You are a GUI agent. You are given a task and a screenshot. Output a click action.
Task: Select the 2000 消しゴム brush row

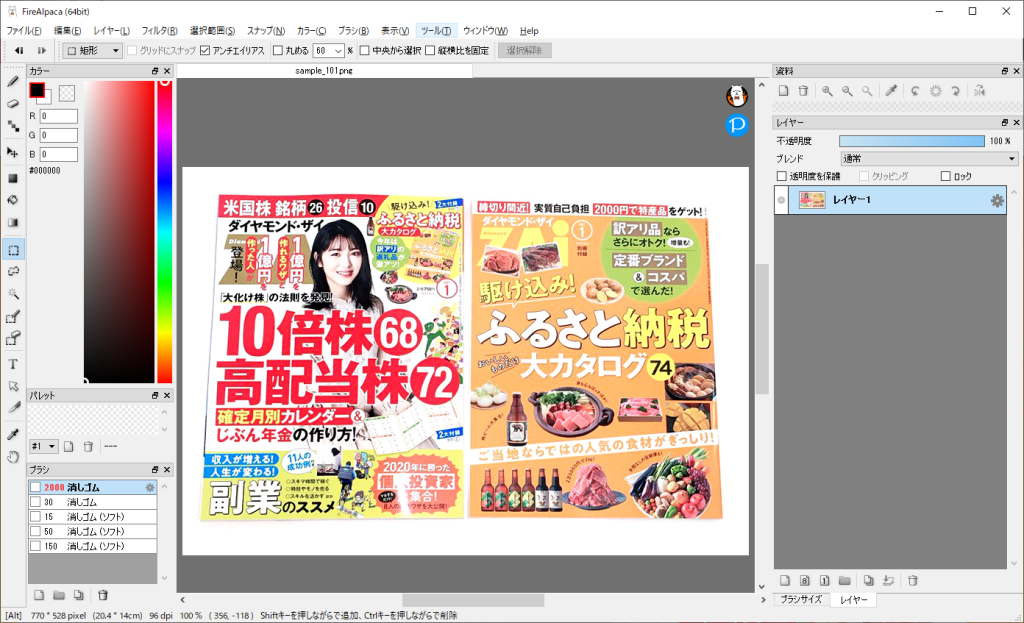point(92,487)
